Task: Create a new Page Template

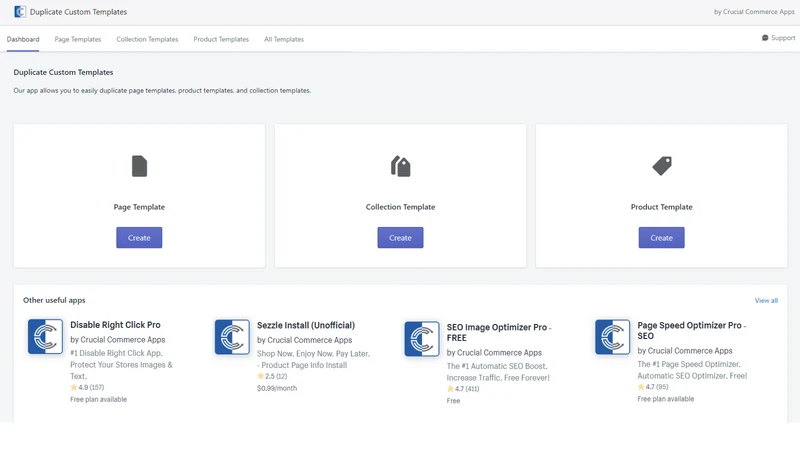Action: pyautogui.click(x=139, y=238)
